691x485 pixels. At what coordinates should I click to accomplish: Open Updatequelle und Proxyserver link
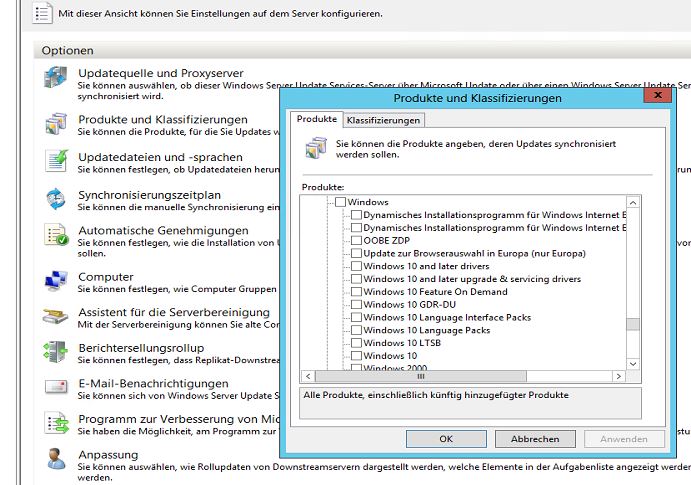coord(161,73)
